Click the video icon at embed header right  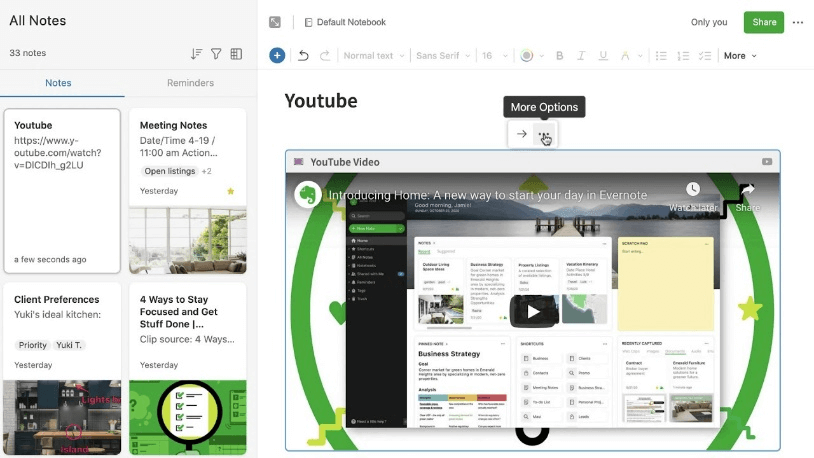(767, 161)
